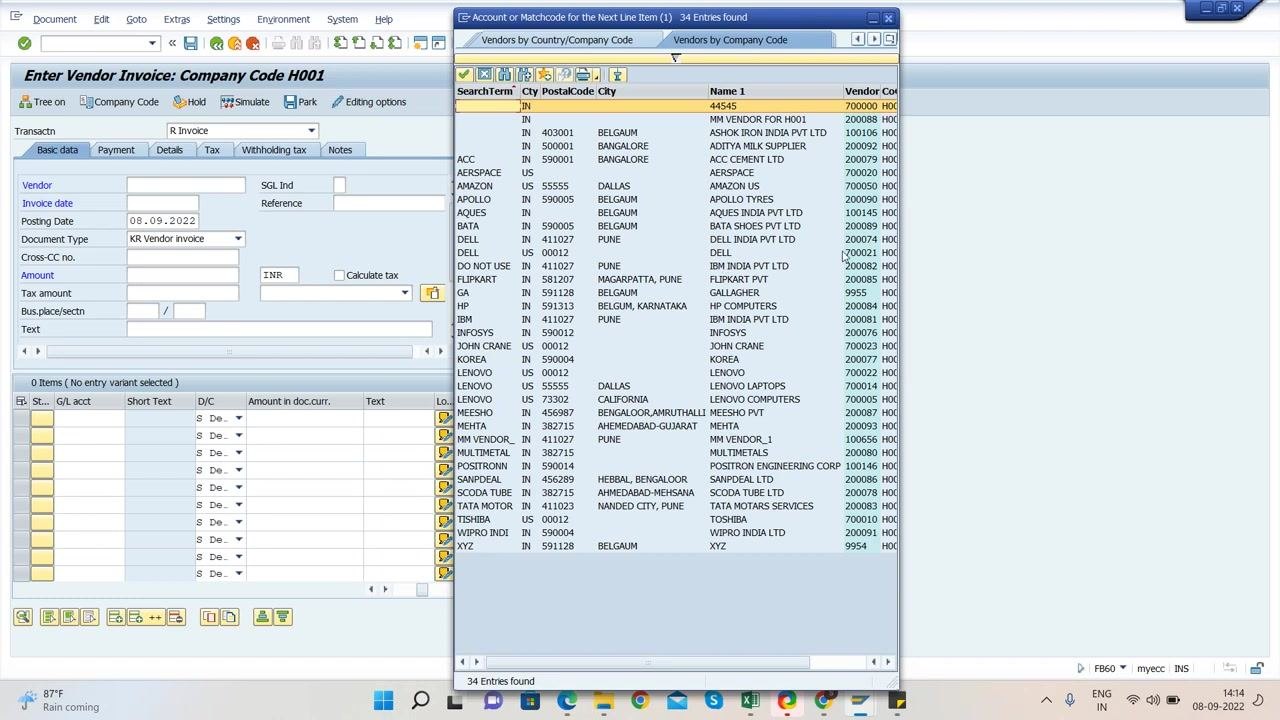The image size is (1280, 720).
Task: Click the tax calculator icon next to tax code
Action: click(x=432, y=293)
